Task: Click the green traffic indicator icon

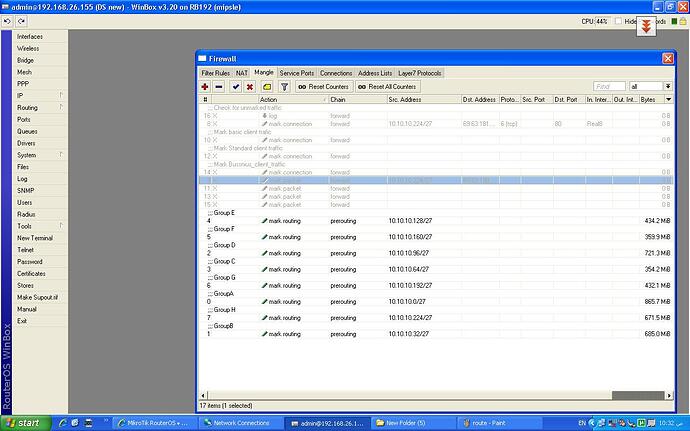Action: tap(674, 21)
